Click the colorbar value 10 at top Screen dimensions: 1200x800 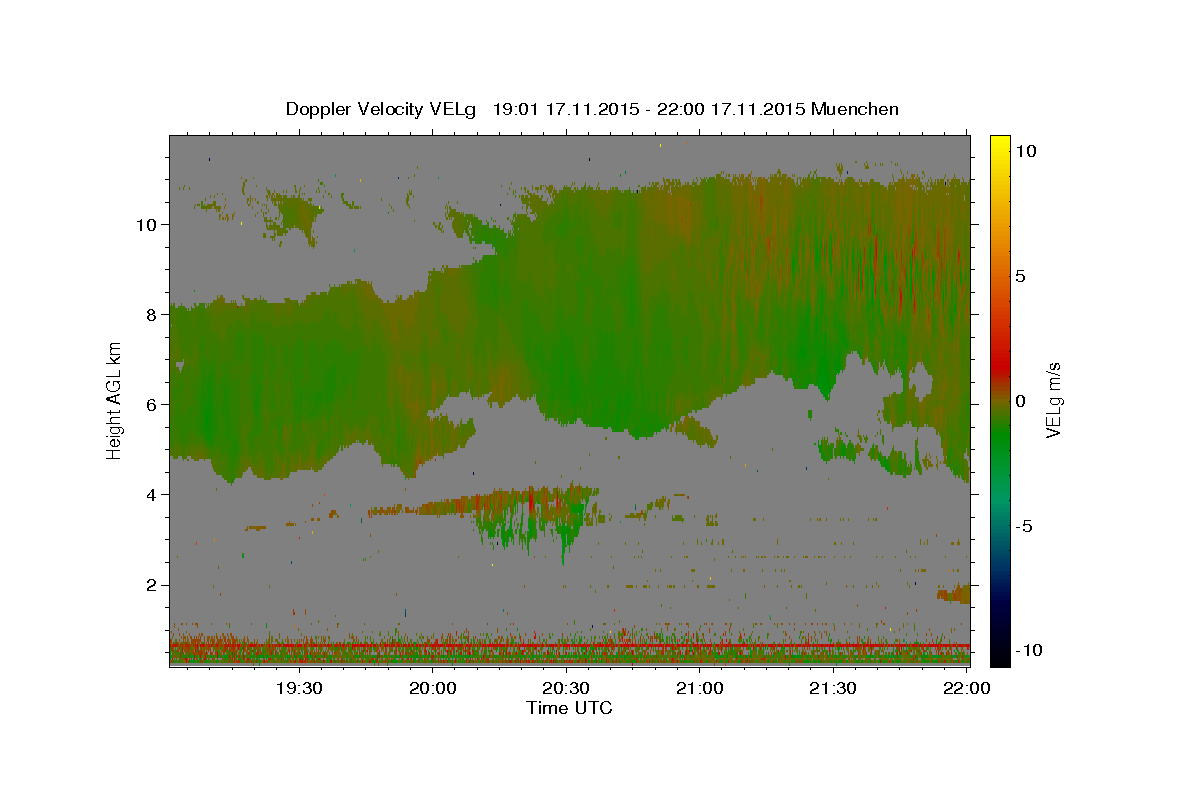click(1025, 150)
